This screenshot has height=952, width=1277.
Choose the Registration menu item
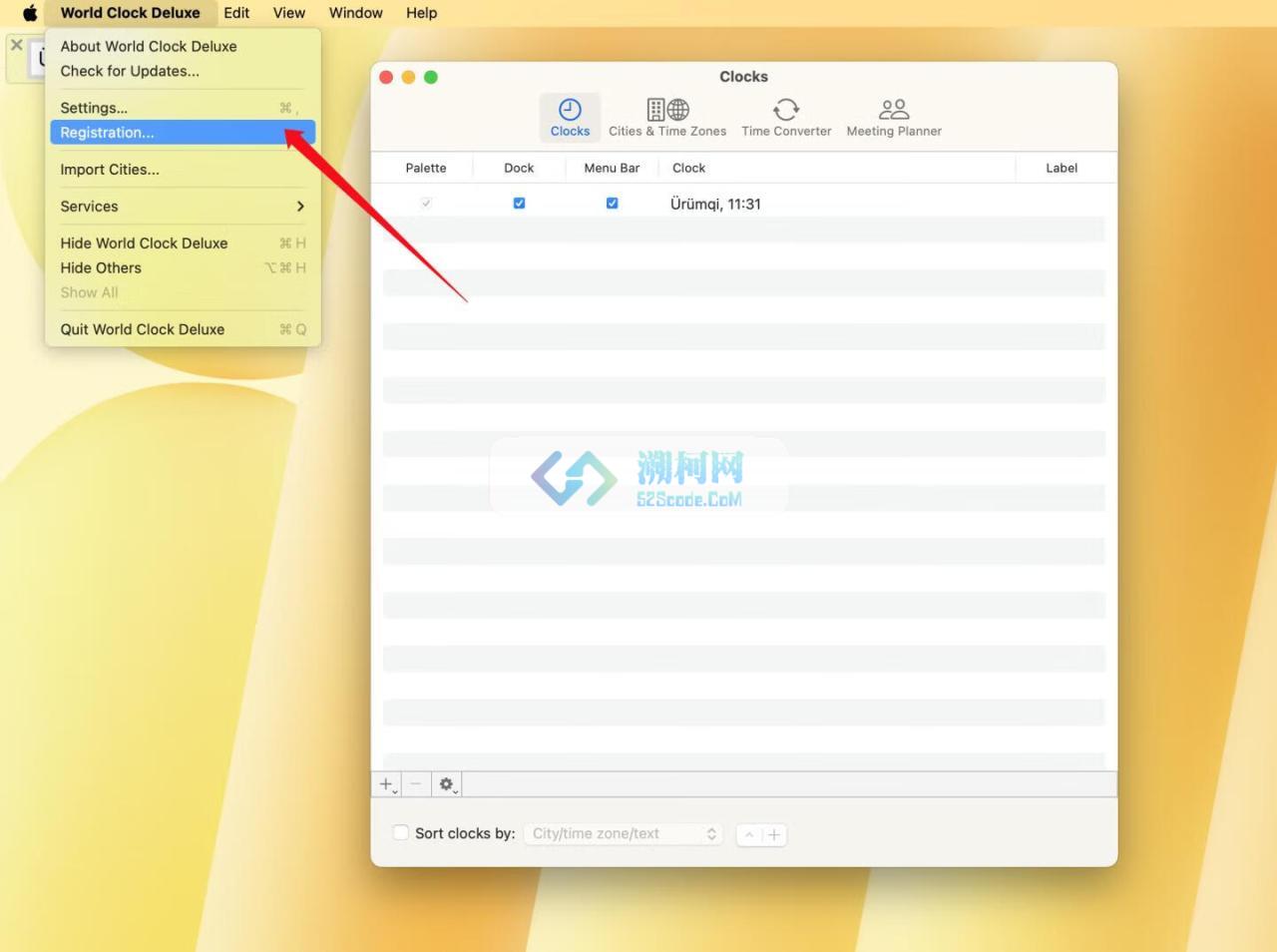click(183, 133)
